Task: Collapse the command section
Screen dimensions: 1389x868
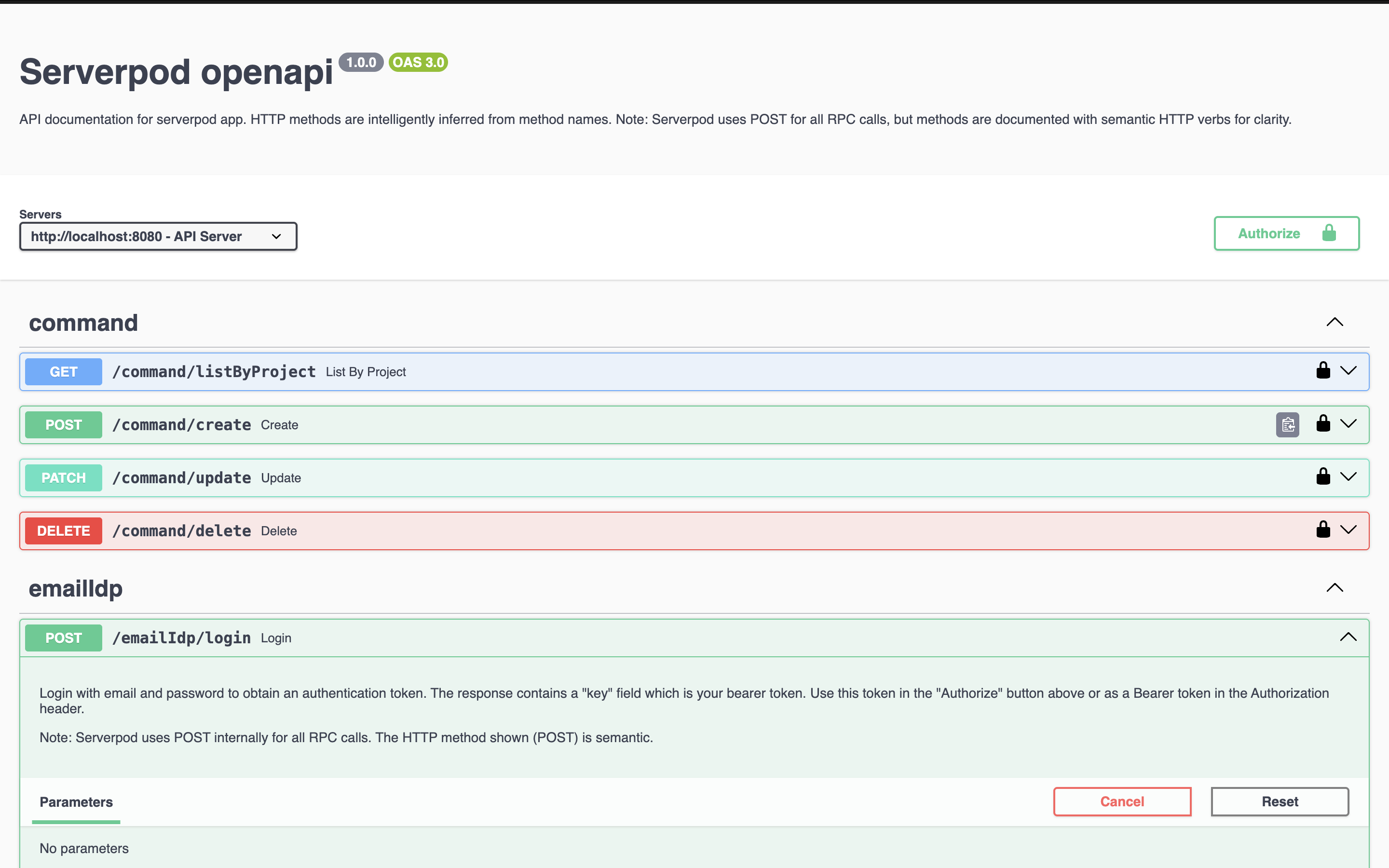Action: point(1335,322)
